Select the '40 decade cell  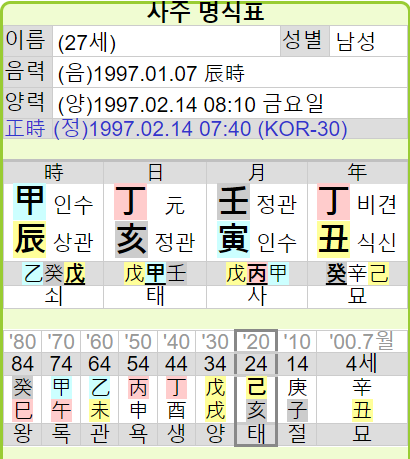click(x=176, y=342)
